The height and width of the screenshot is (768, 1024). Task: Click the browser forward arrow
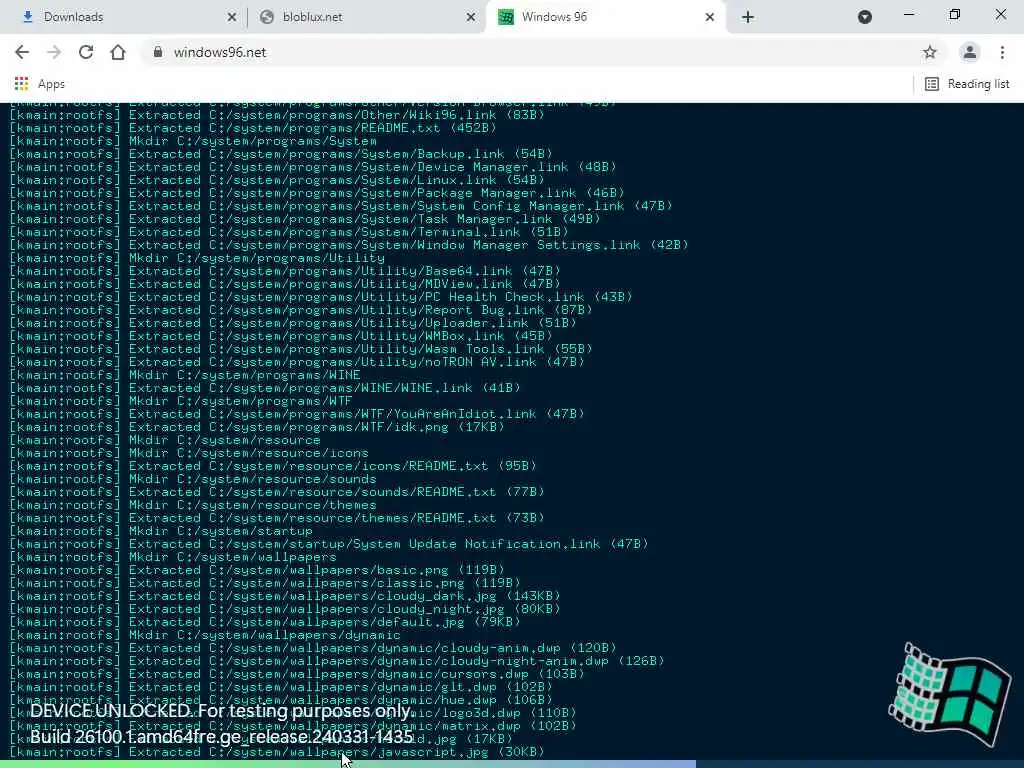54,52
